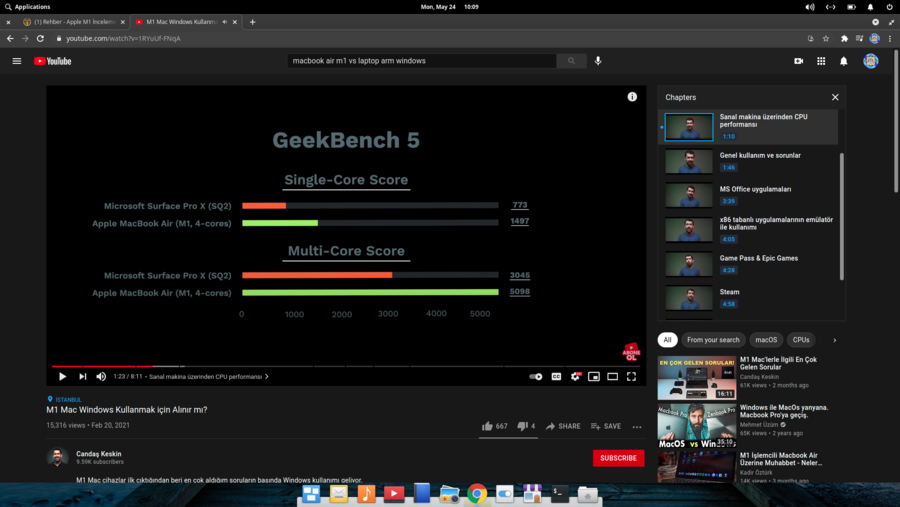Screen dimensions: 900x507
Task: Open Candaş Keskin channel name link
Action: pos(99,454)
